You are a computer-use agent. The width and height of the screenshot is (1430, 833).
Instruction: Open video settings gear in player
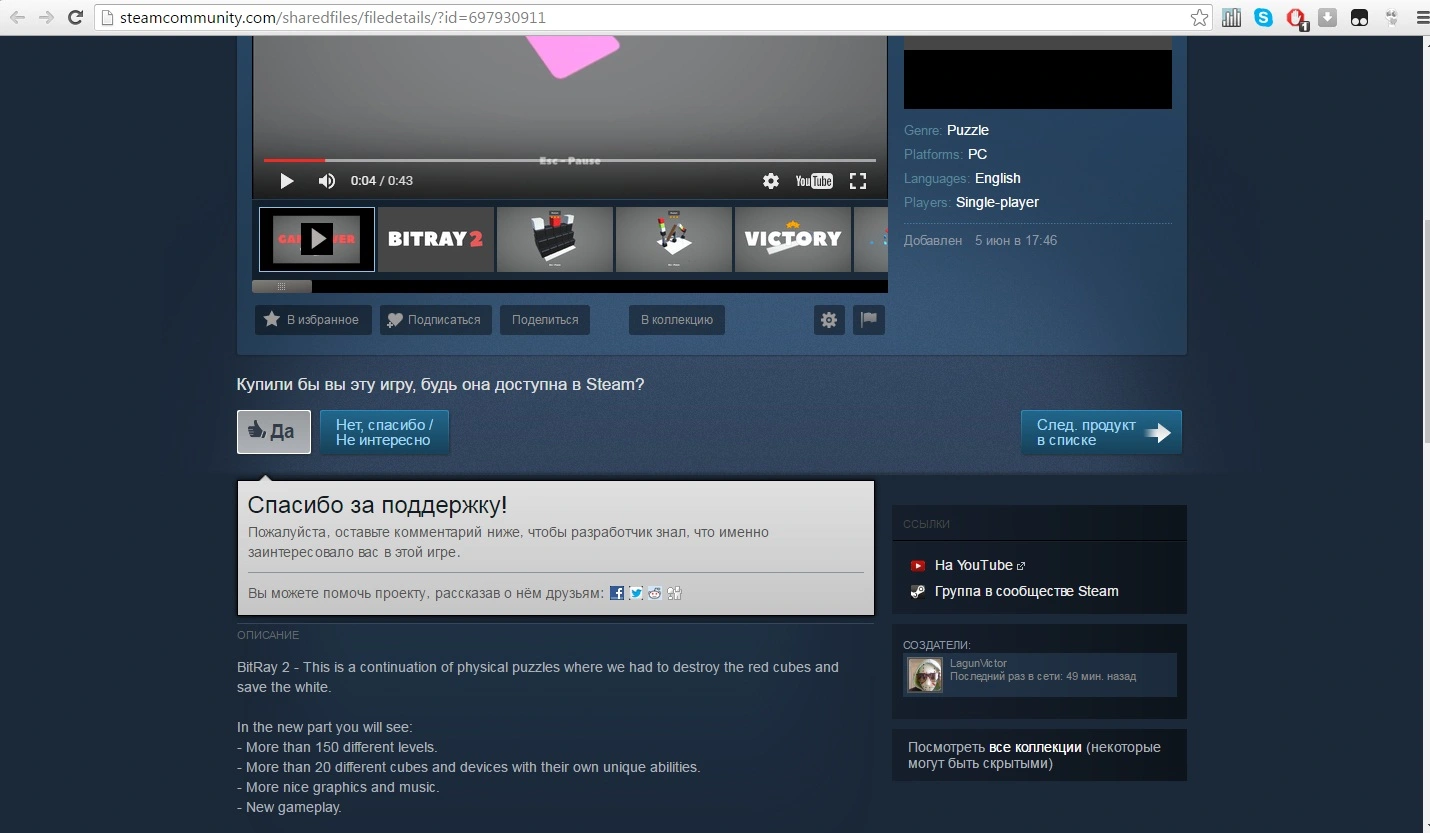[771, 181]
